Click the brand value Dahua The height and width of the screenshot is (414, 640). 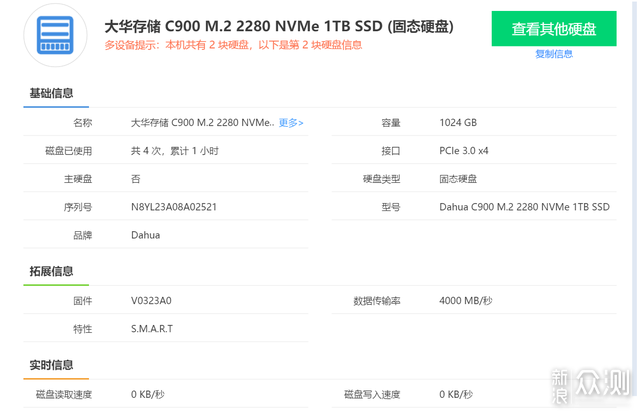[145, 235]
